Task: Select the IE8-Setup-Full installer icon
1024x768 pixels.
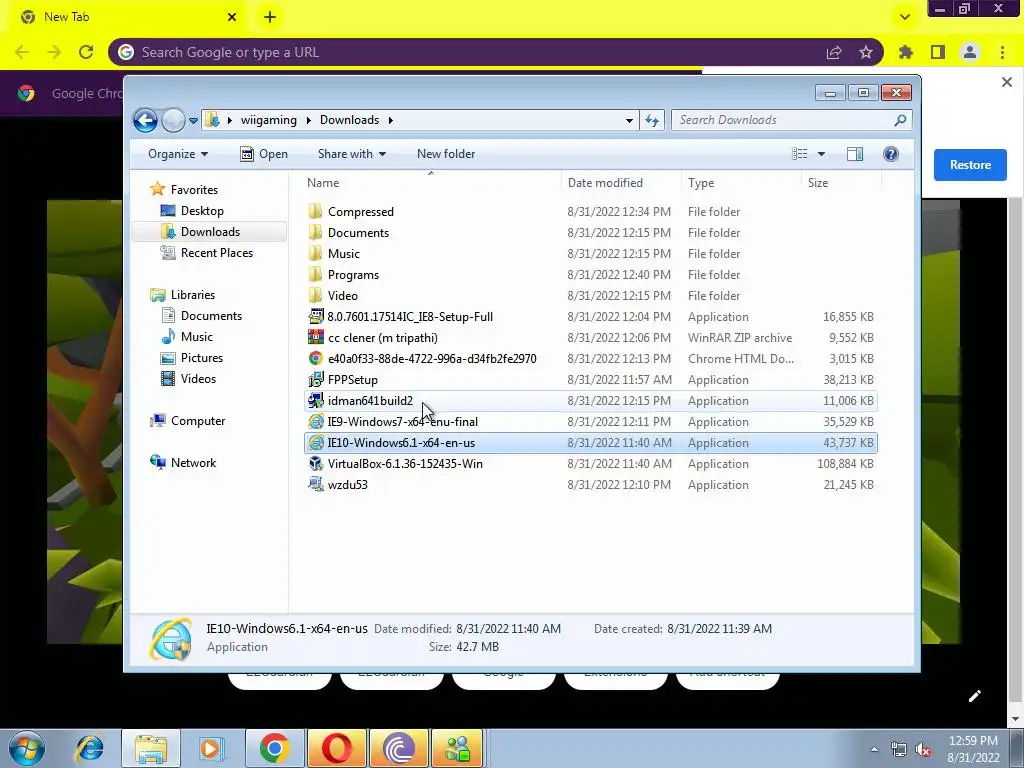Action: click(x=316, y=317)
